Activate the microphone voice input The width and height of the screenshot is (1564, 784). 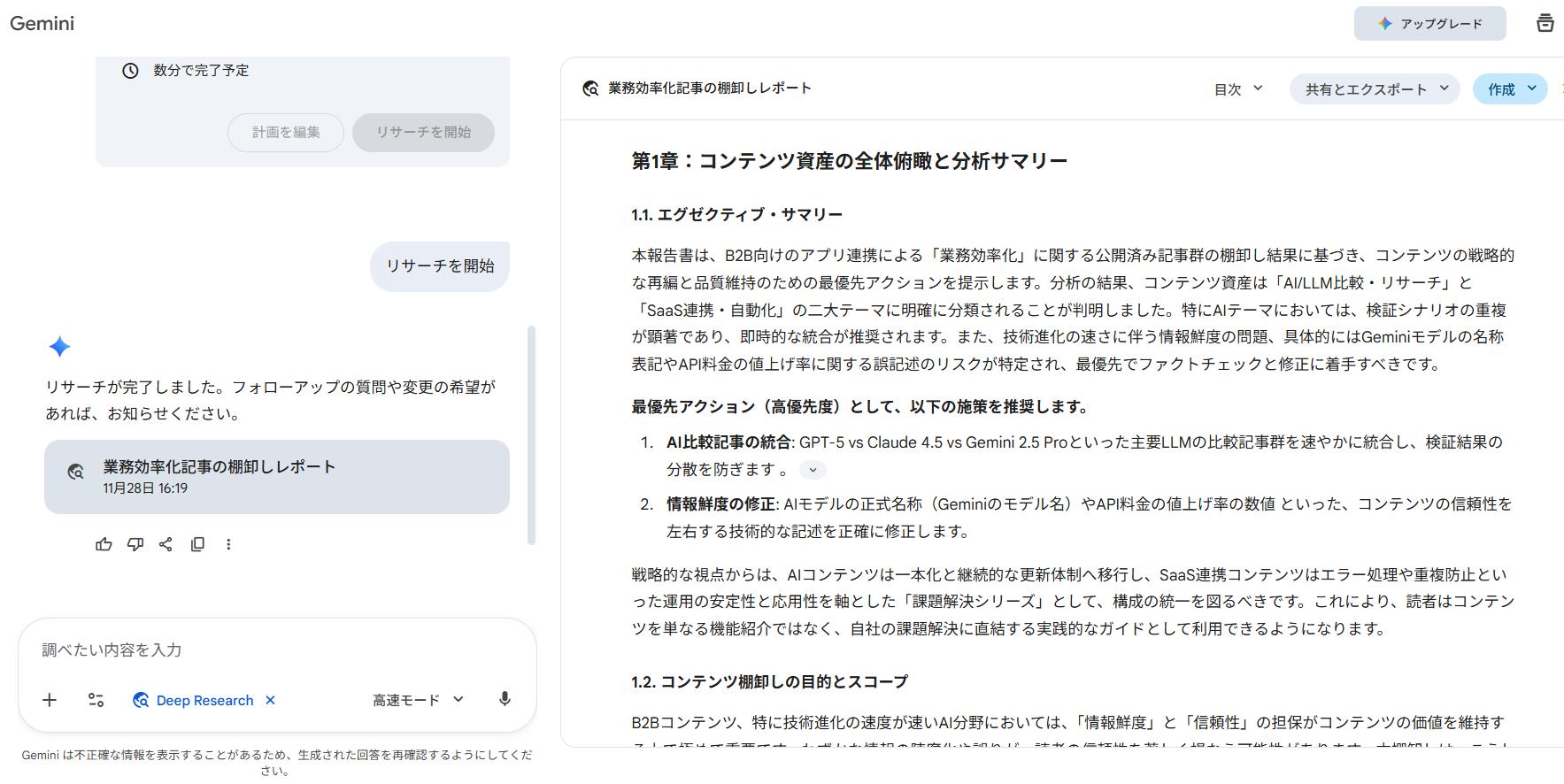pyautogui.click(x=505, y=699)
